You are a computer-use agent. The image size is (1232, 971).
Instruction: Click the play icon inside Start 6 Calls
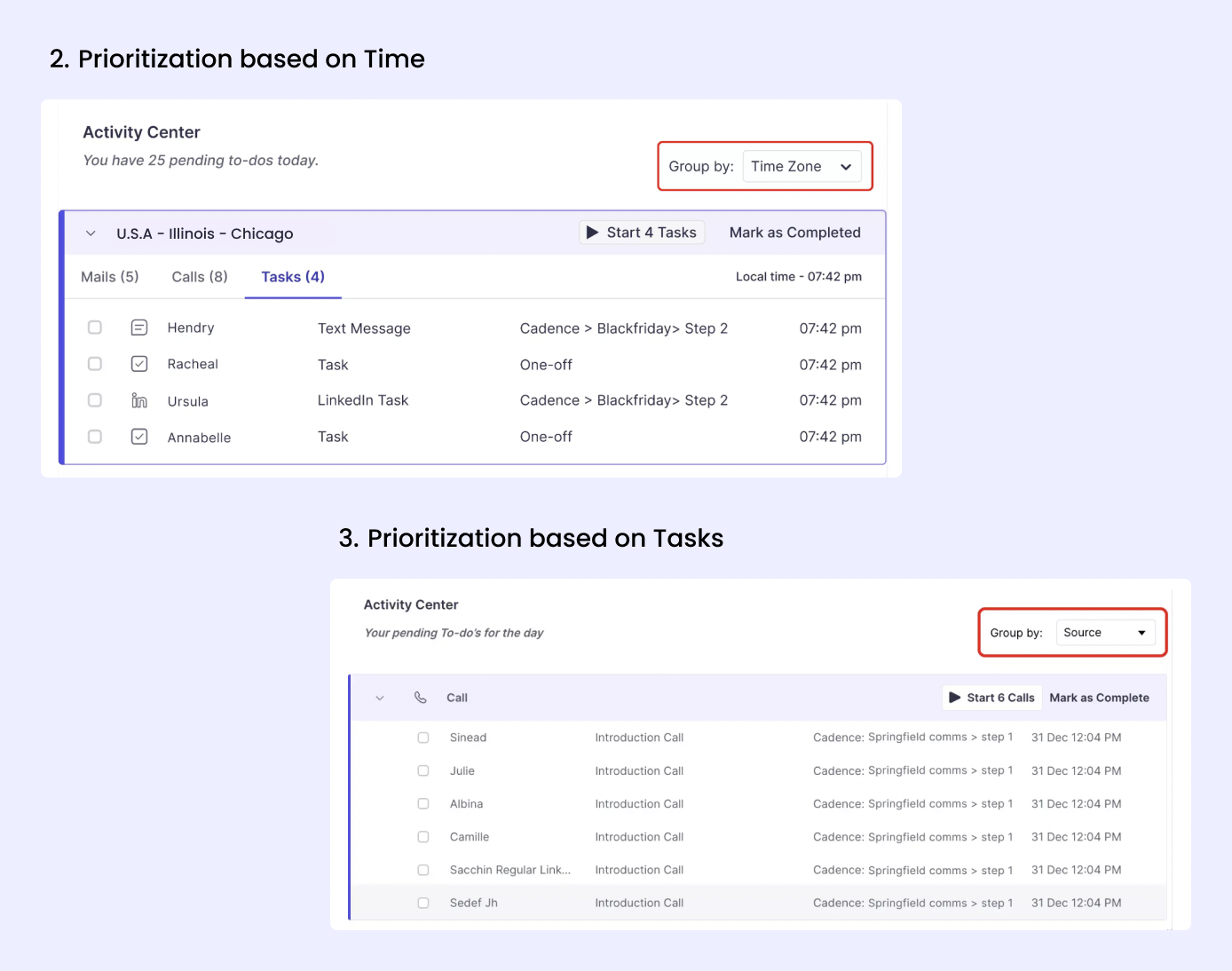pos(955,697)
